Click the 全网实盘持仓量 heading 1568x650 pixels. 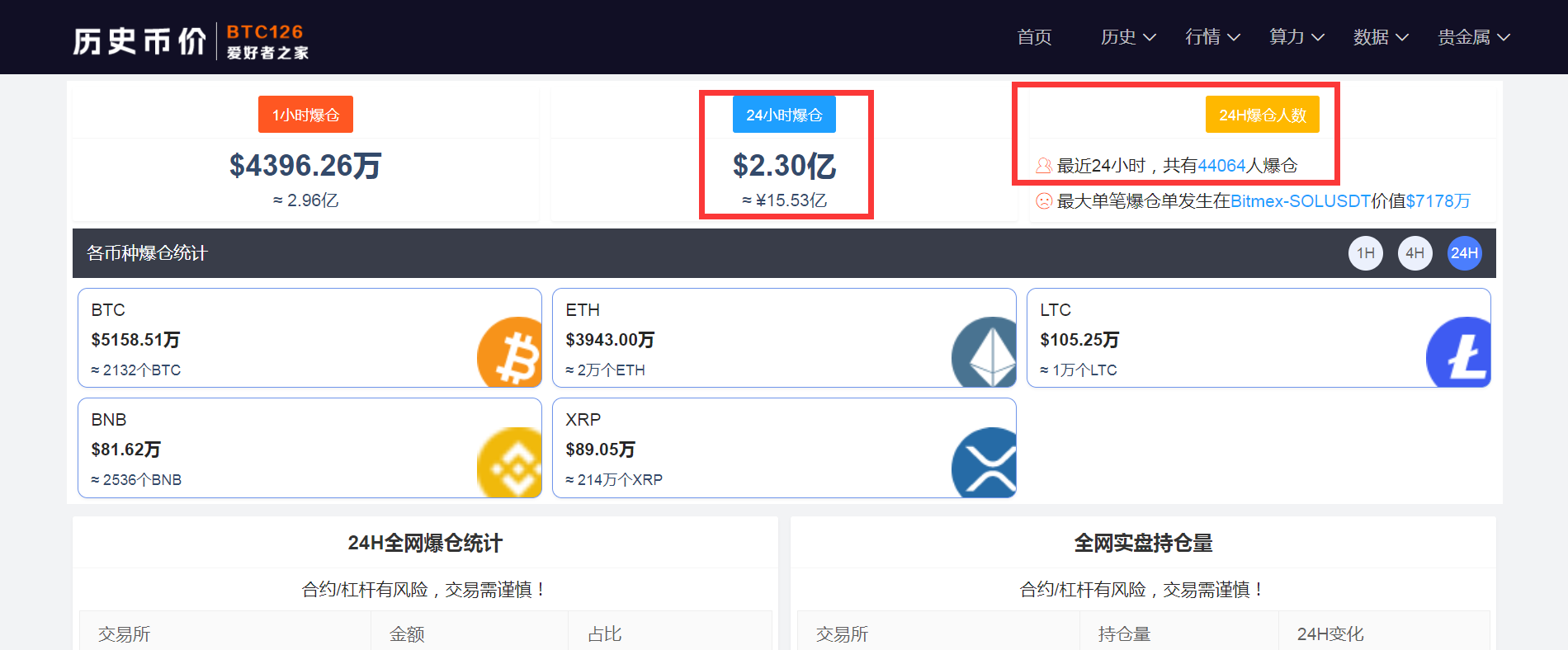(1143, 543)
